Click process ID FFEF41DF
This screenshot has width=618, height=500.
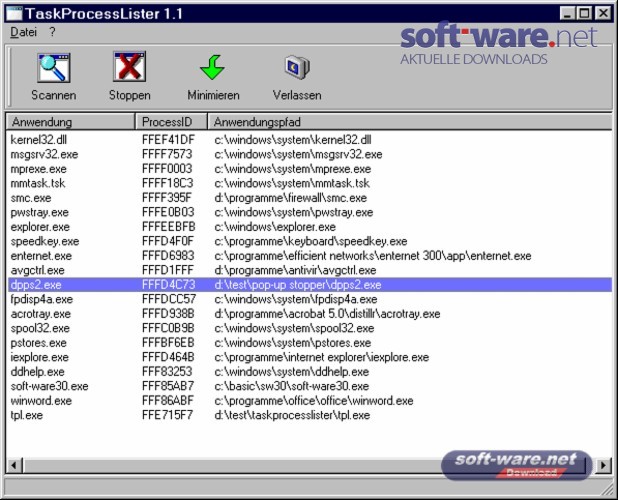click(x=168, y=140)
